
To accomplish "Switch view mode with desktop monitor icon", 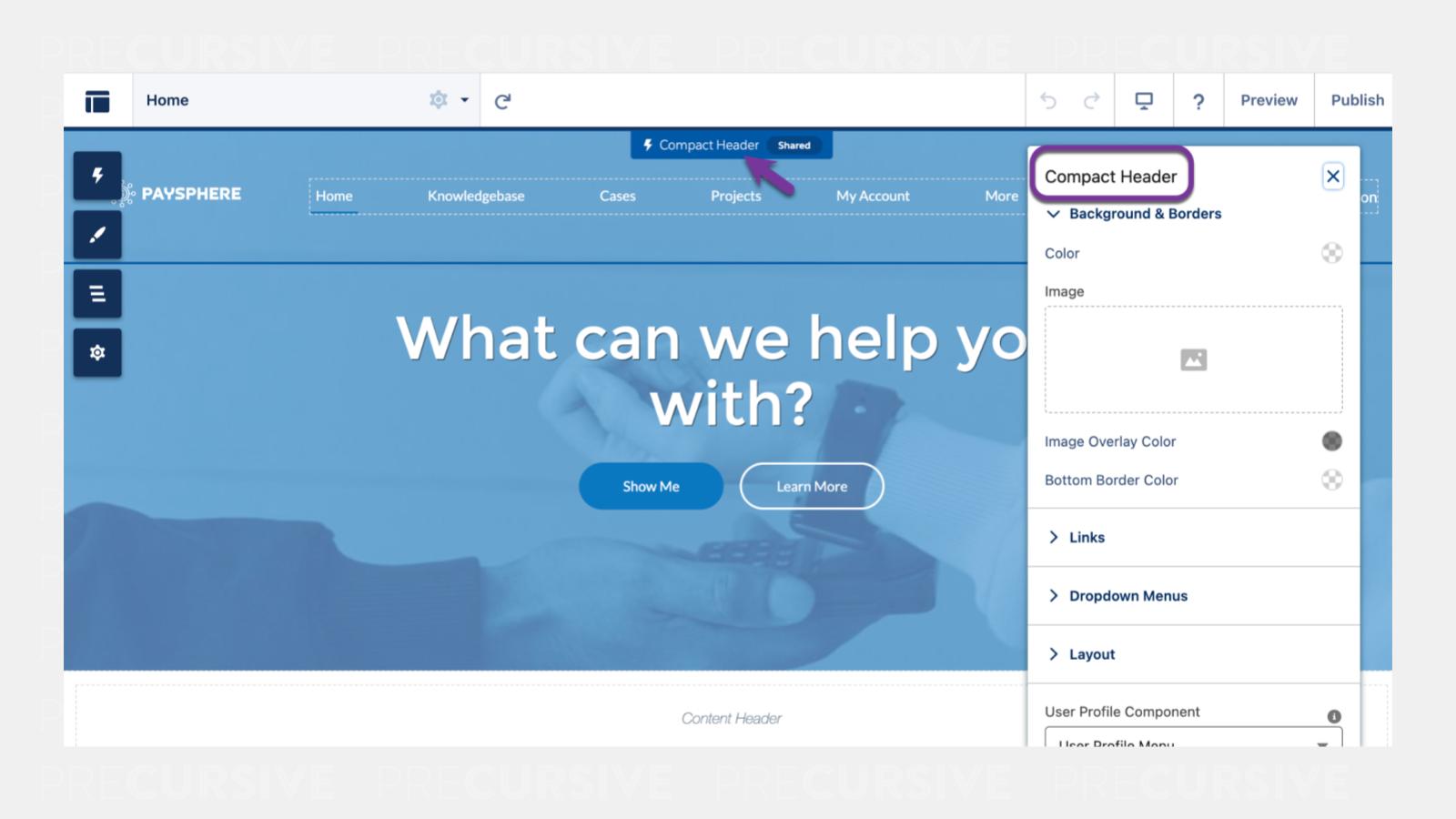I will (x=1144, y=101).
